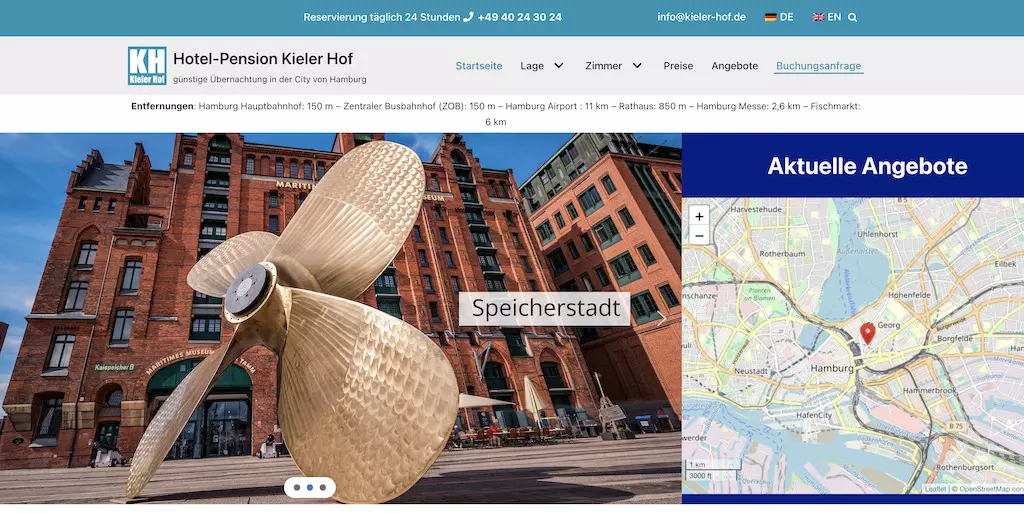
Task: Select the second slider dot
Action: pos(310,488)
